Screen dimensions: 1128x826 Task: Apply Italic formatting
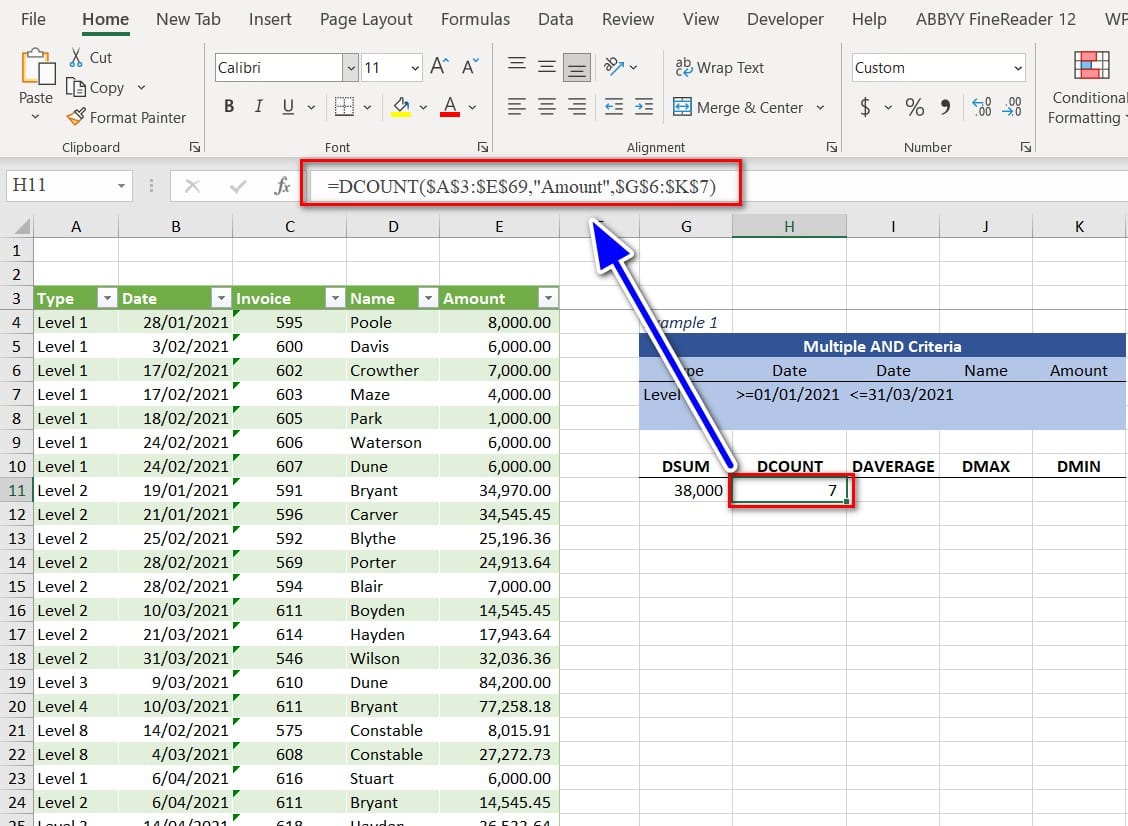click(x=259, y=107)
